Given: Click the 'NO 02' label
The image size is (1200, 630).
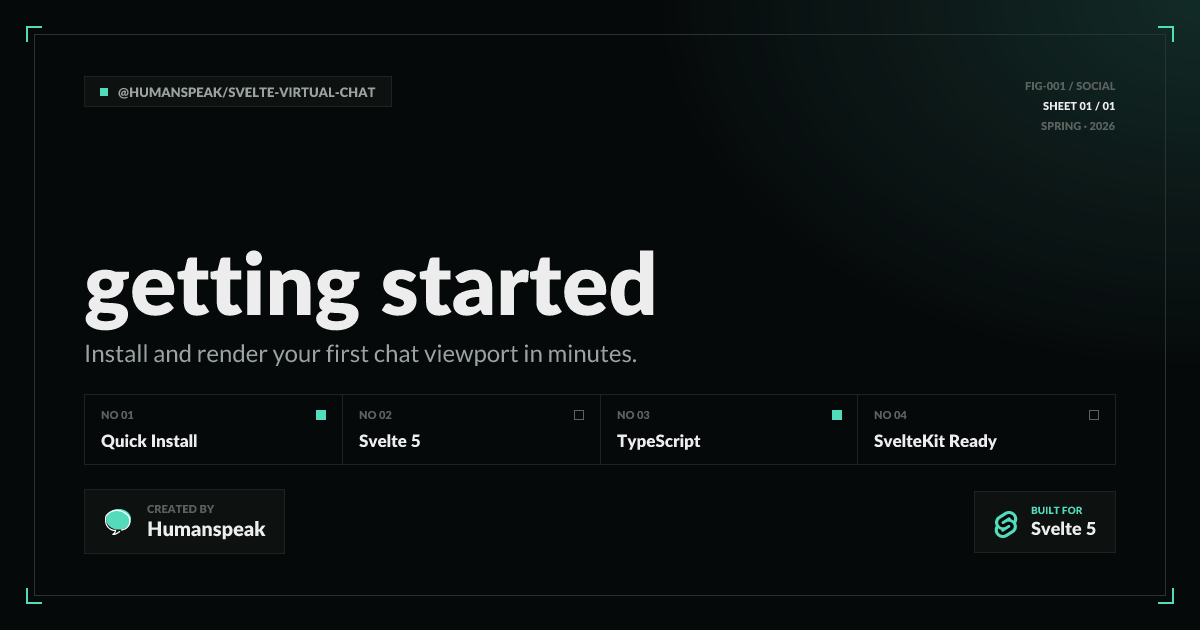Looking at the screenshot, I should tap(375, 415).
